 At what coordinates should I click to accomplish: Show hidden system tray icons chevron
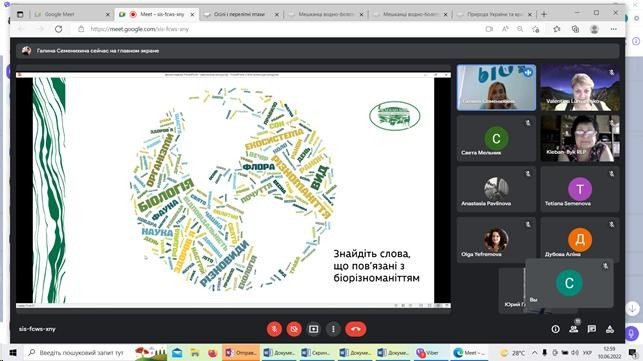click(x=535, y=353)
